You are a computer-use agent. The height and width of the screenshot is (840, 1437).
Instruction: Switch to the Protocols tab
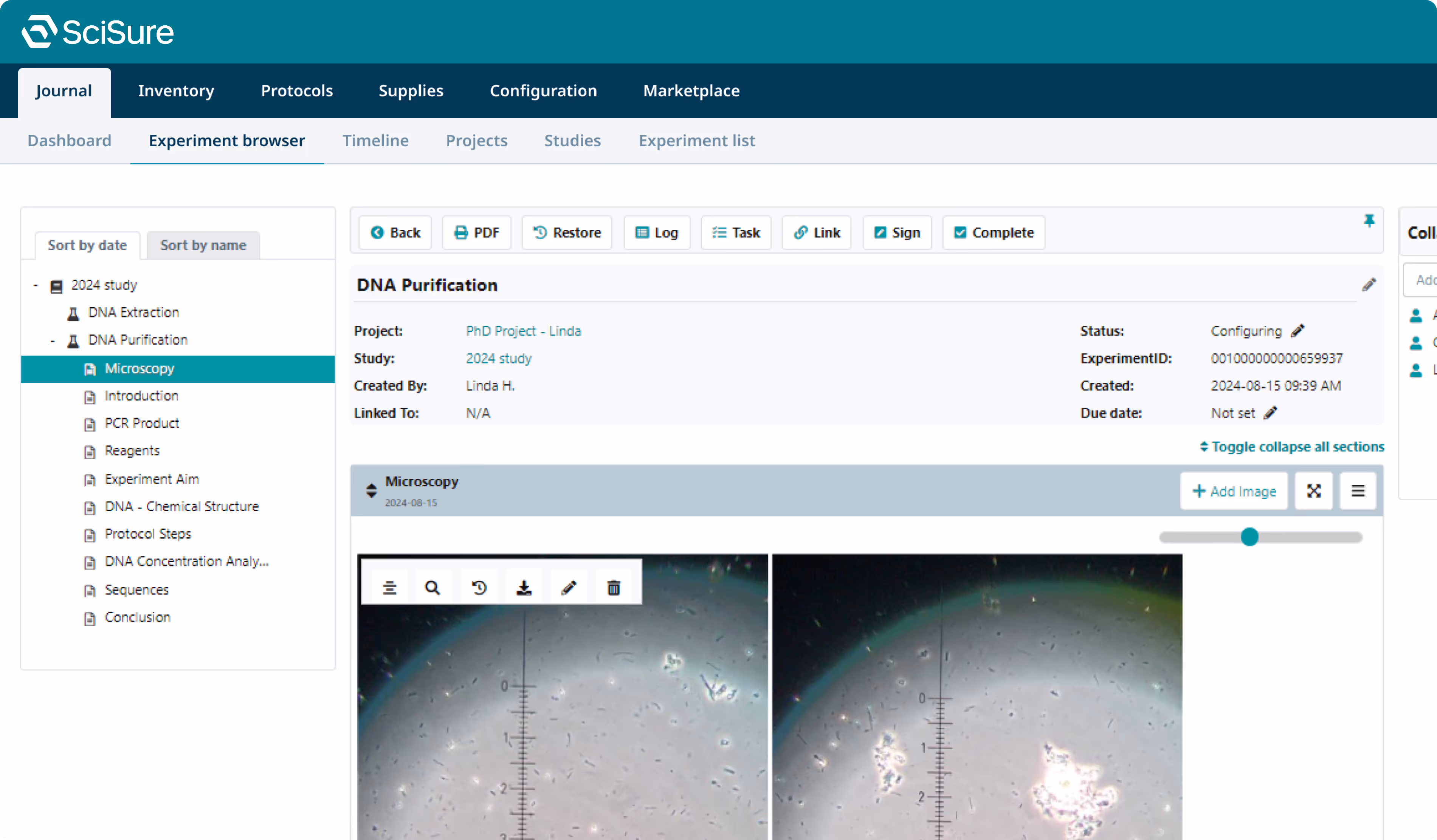(296, 91)
